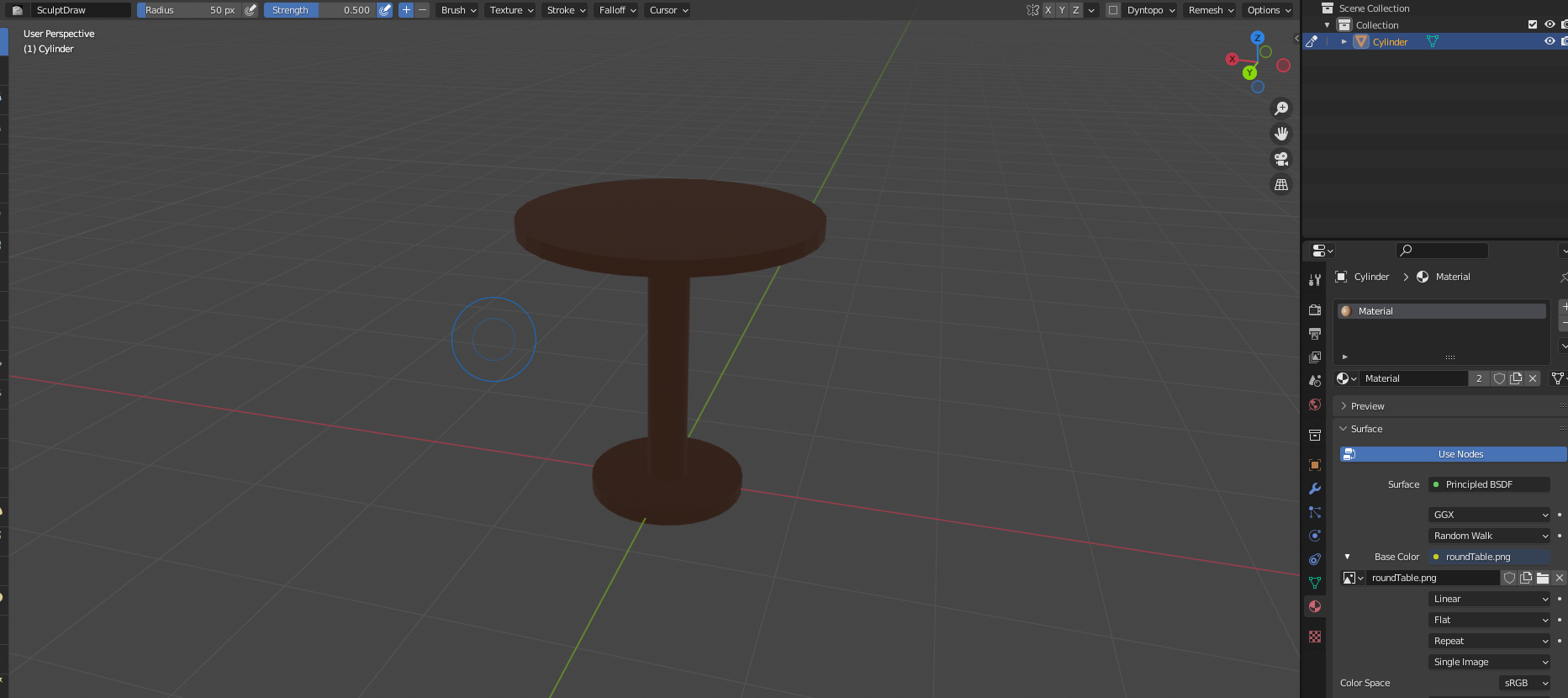Open the Object Constraints tab
Screen dimensions: 1568x698
pyautogui.click(x=1315, y=559)
